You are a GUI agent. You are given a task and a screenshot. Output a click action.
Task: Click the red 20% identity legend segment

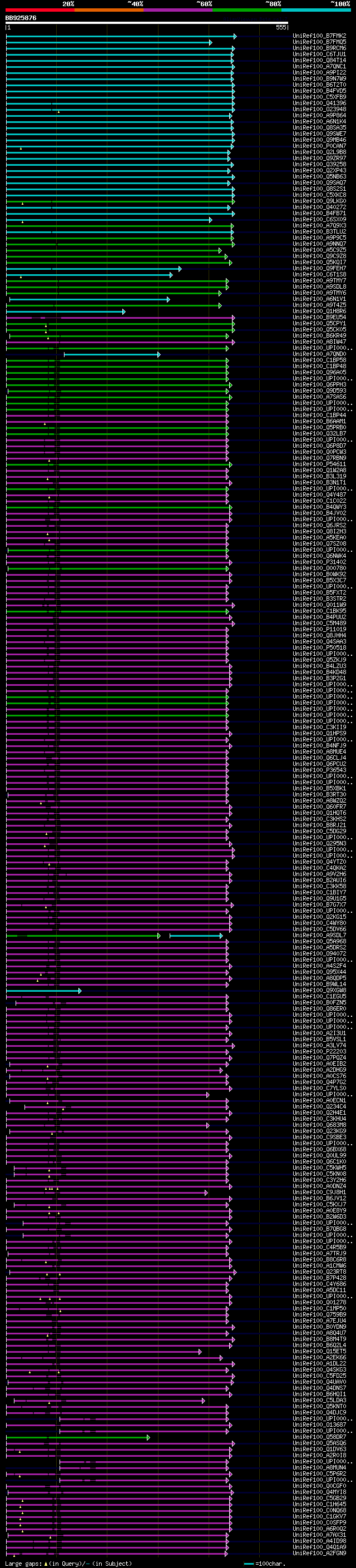tap(39, 10)
